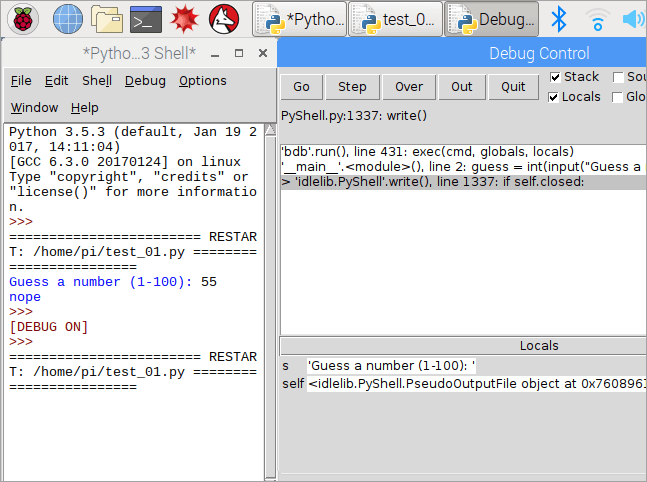
Task: Open the Wolfram wolf icon
Action: 224,19
